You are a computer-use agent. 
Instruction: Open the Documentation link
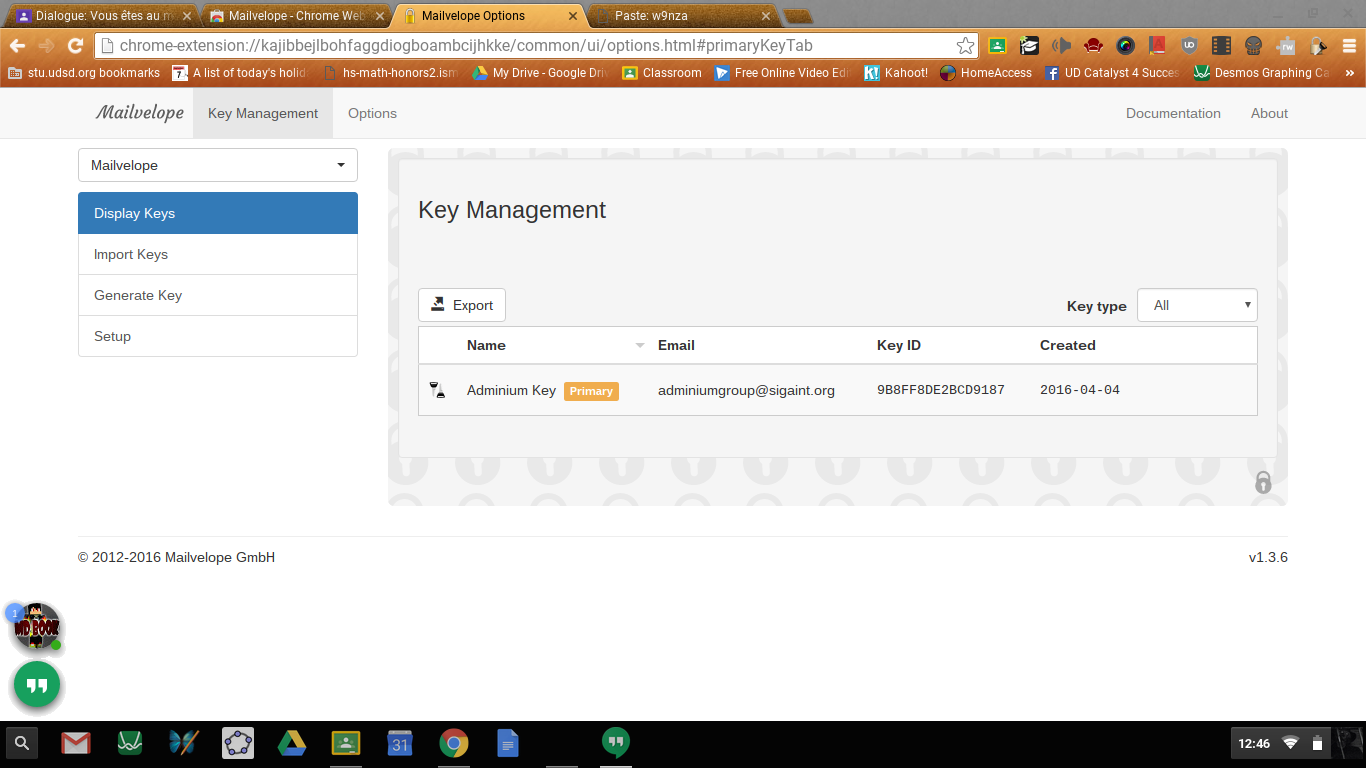point(1173,113)
